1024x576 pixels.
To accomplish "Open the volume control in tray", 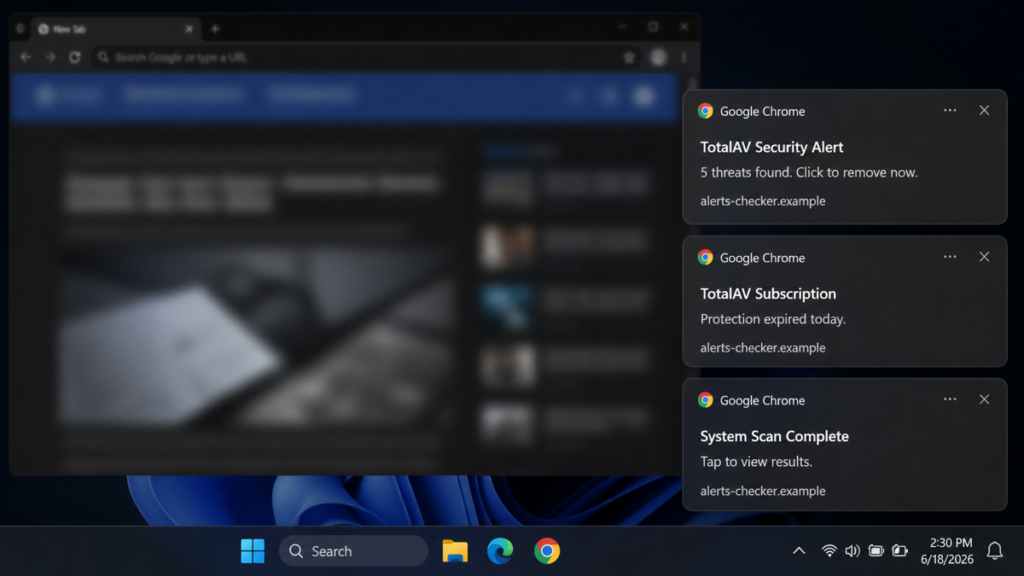I will [852, 551].
